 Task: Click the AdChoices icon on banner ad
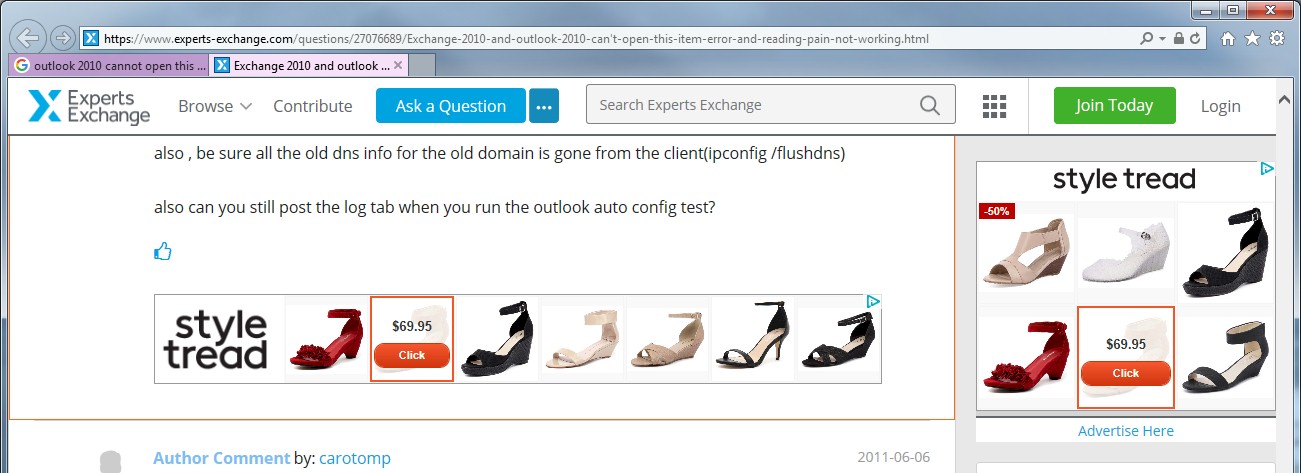pos(872,301)
